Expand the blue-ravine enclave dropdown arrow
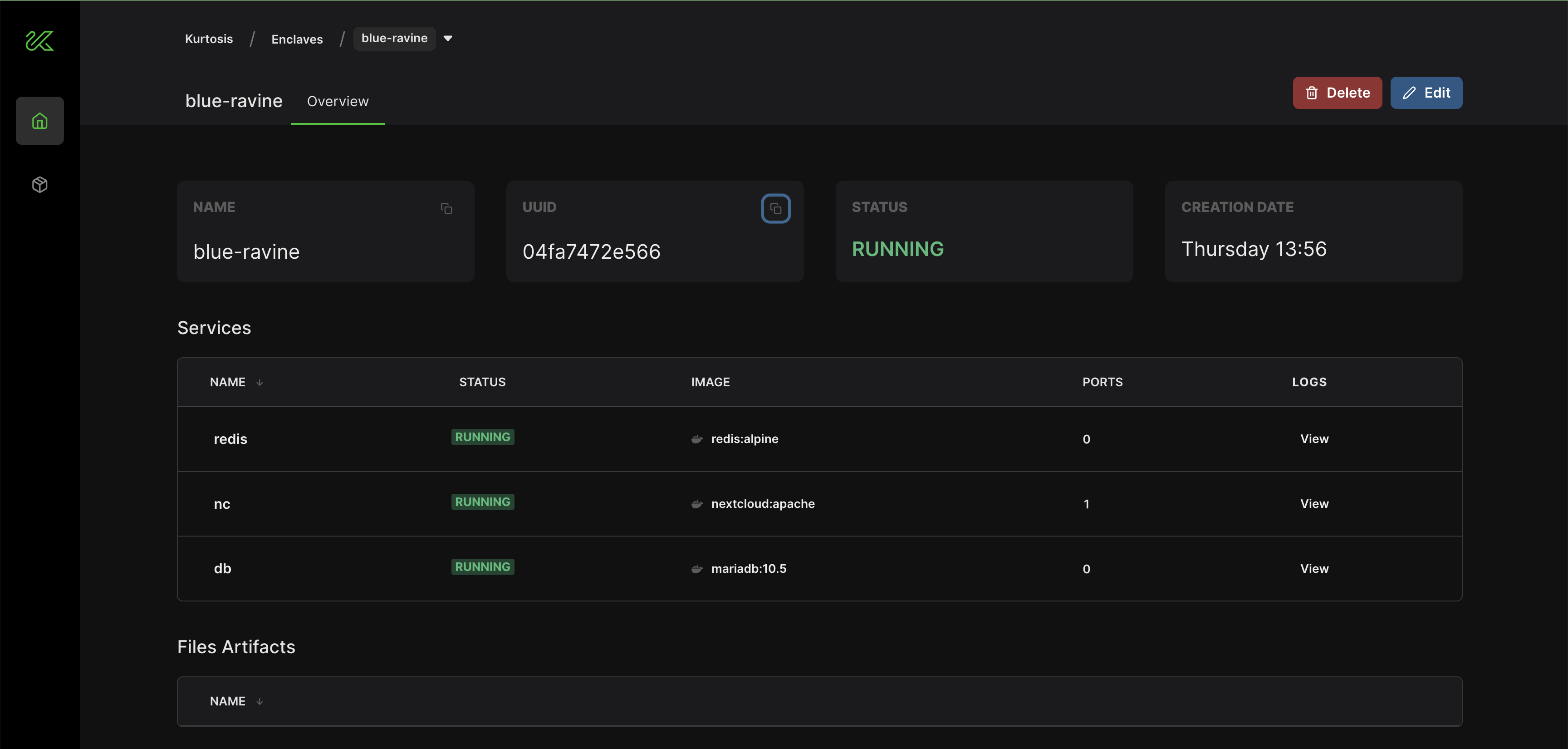This screenshot has height=749, width=1568. [448, 39]
